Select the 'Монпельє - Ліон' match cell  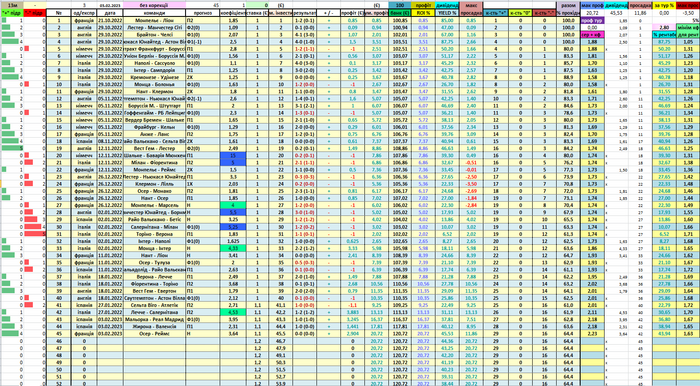[x=154, y=21]
